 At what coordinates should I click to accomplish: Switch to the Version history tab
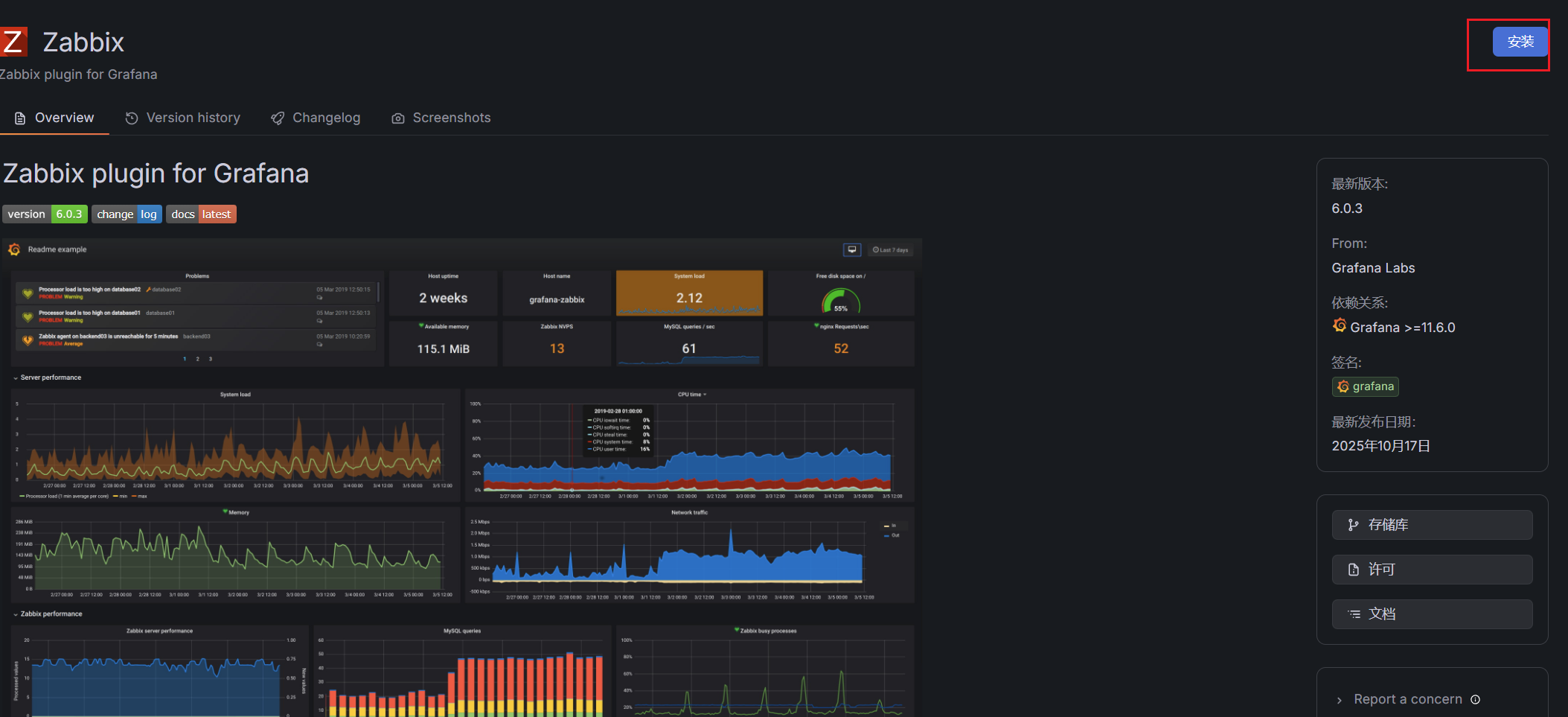coord(183,118)
